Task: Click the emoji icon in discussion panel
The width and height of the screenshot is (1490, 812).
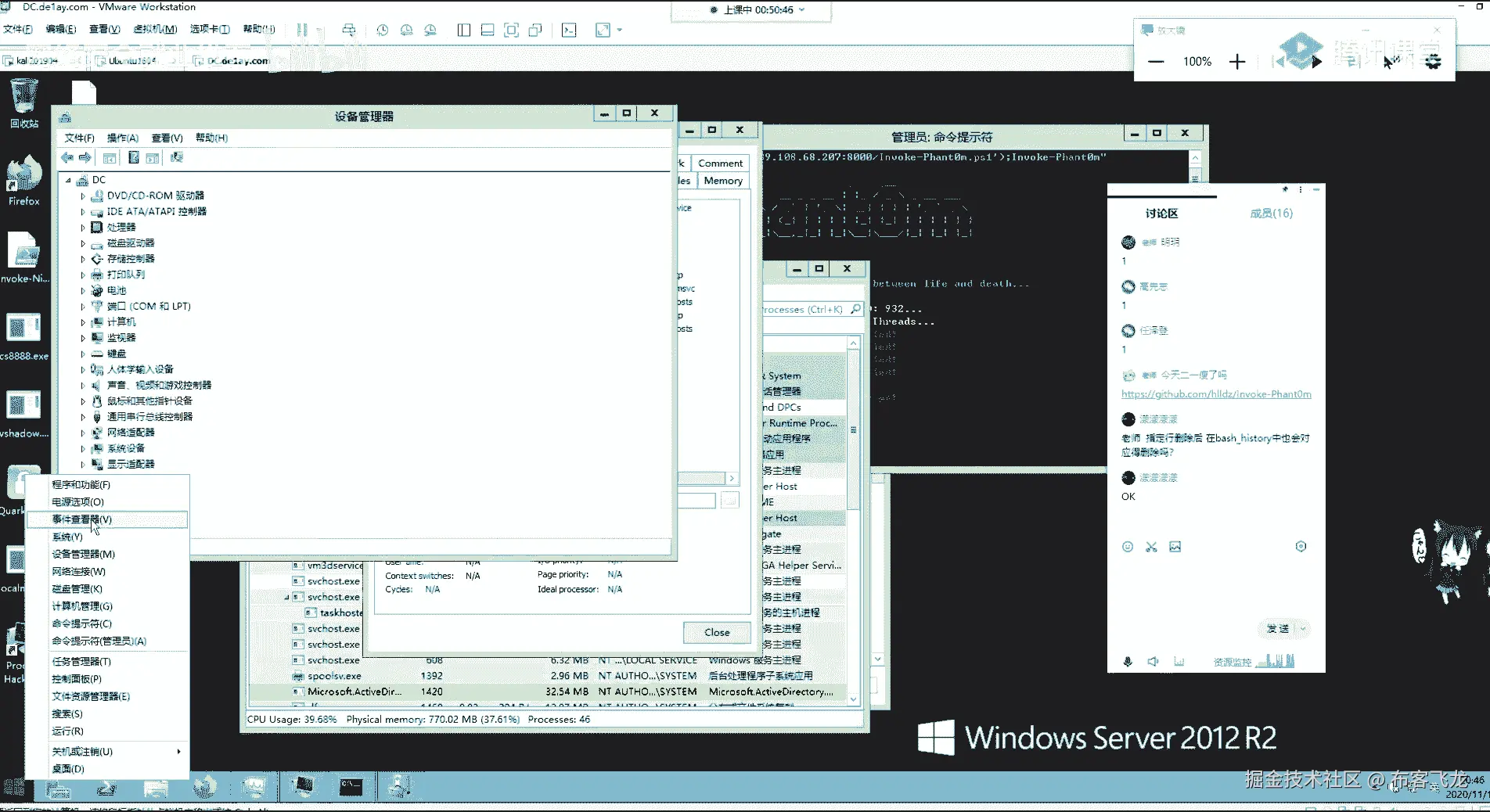Action: (x=1128, y=547)
